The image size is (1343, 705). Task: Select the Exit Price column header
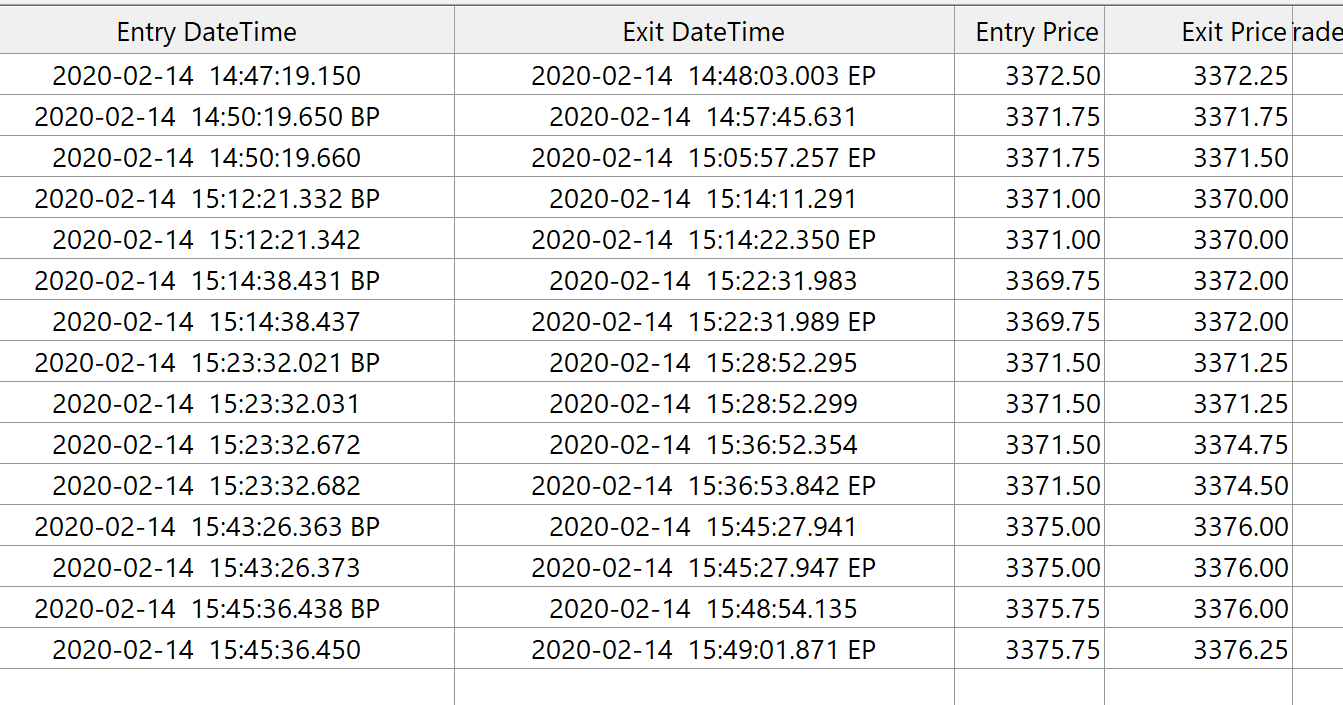(x=1233, y=32)
